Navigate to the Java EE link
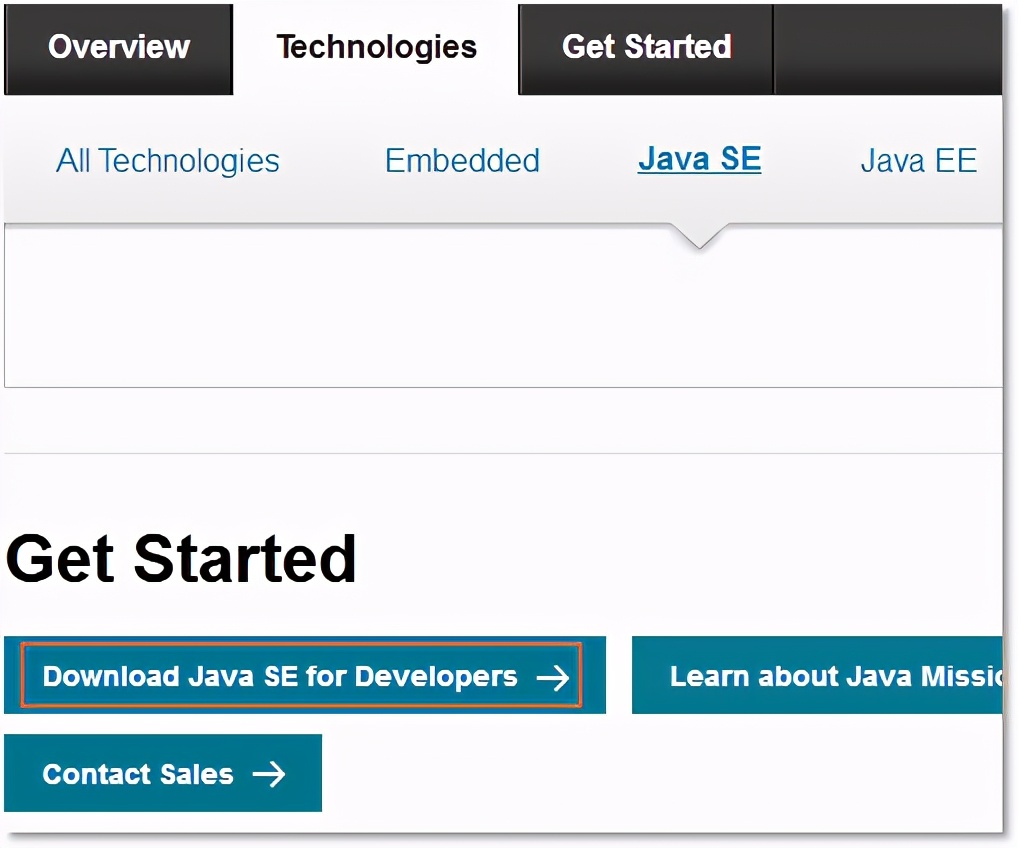1018x848 pixels. click(x=918, y=161)
